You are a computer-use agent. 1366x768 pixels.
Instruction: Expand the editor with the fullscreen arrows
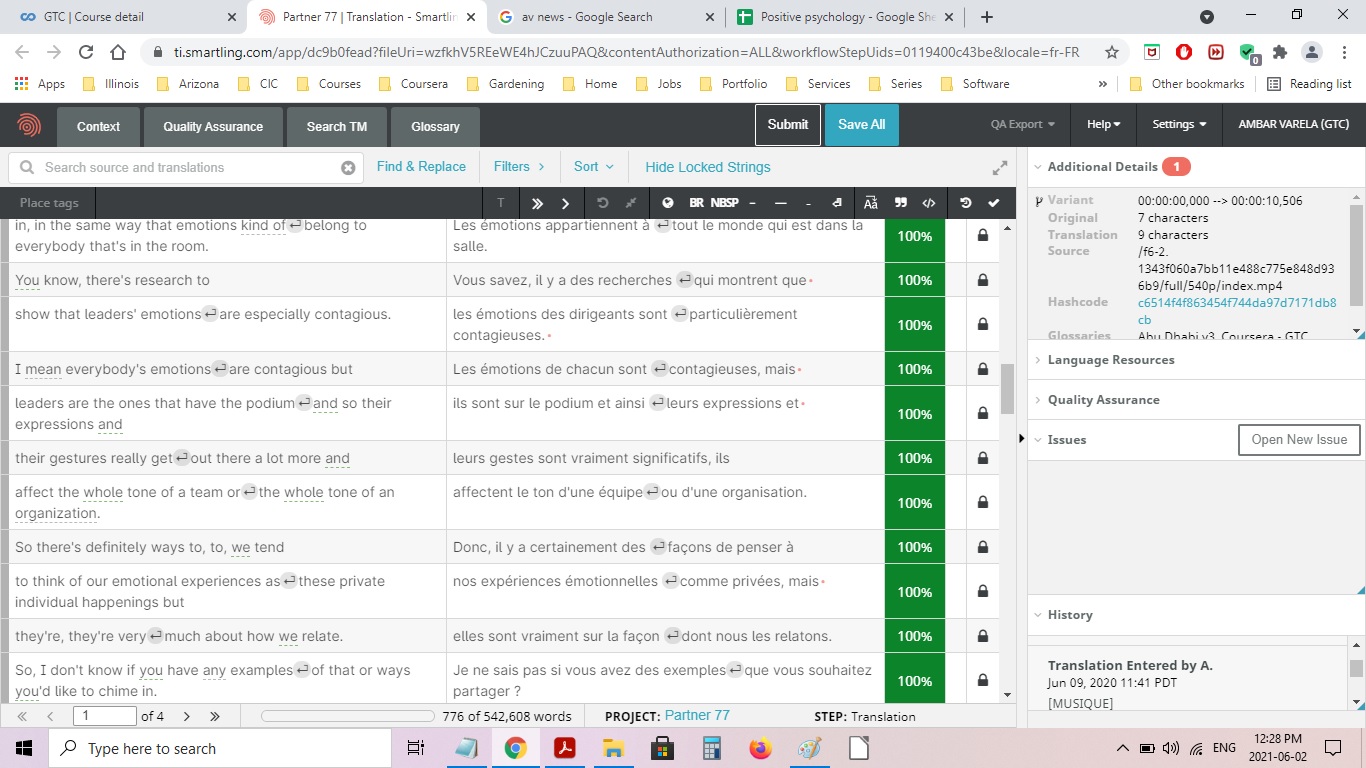[999, 168]
